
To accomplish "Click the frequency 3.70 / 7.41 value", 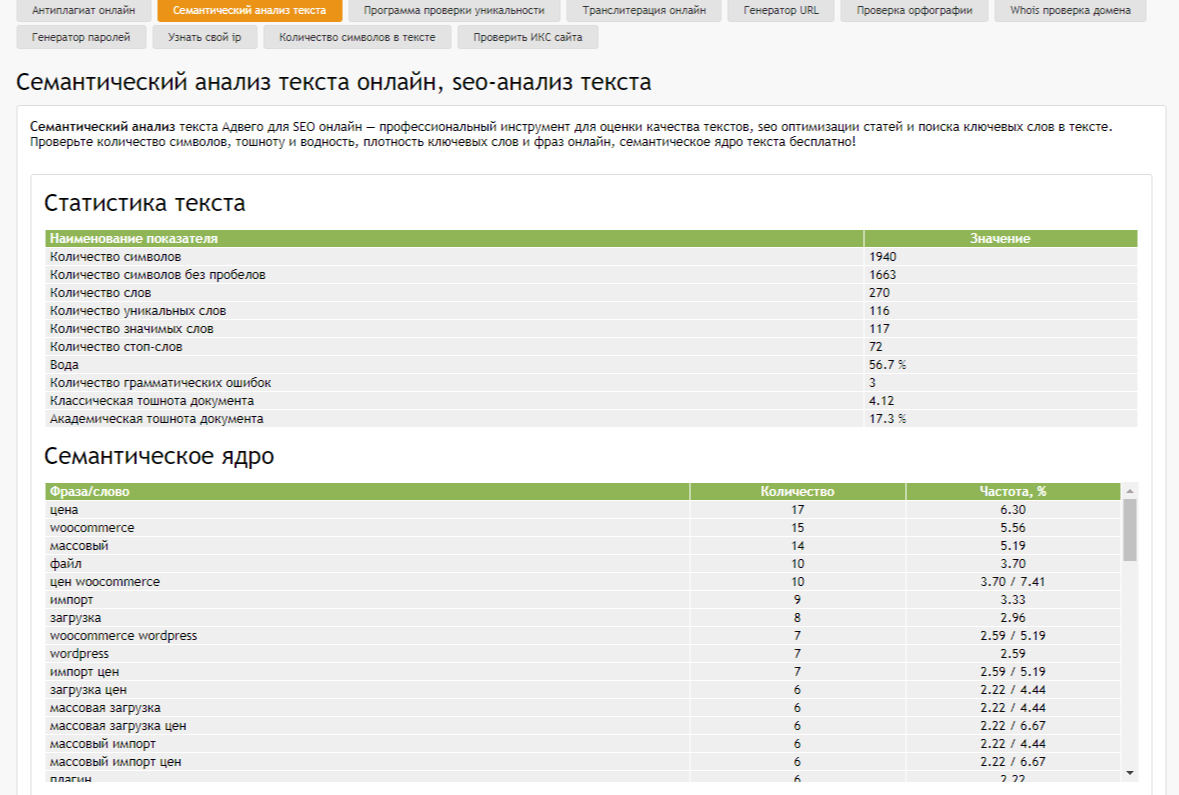I will pyautogui.click(x=1013, y=582).
